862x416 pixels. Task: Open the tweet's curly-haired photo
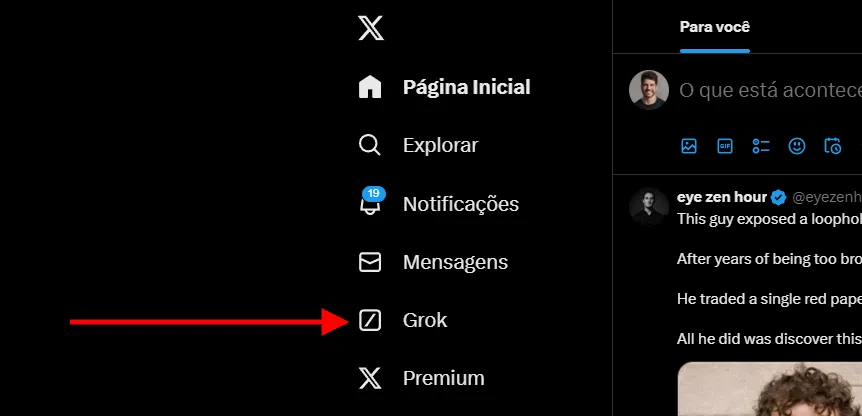pyautogui.click(x=770, y=389)
